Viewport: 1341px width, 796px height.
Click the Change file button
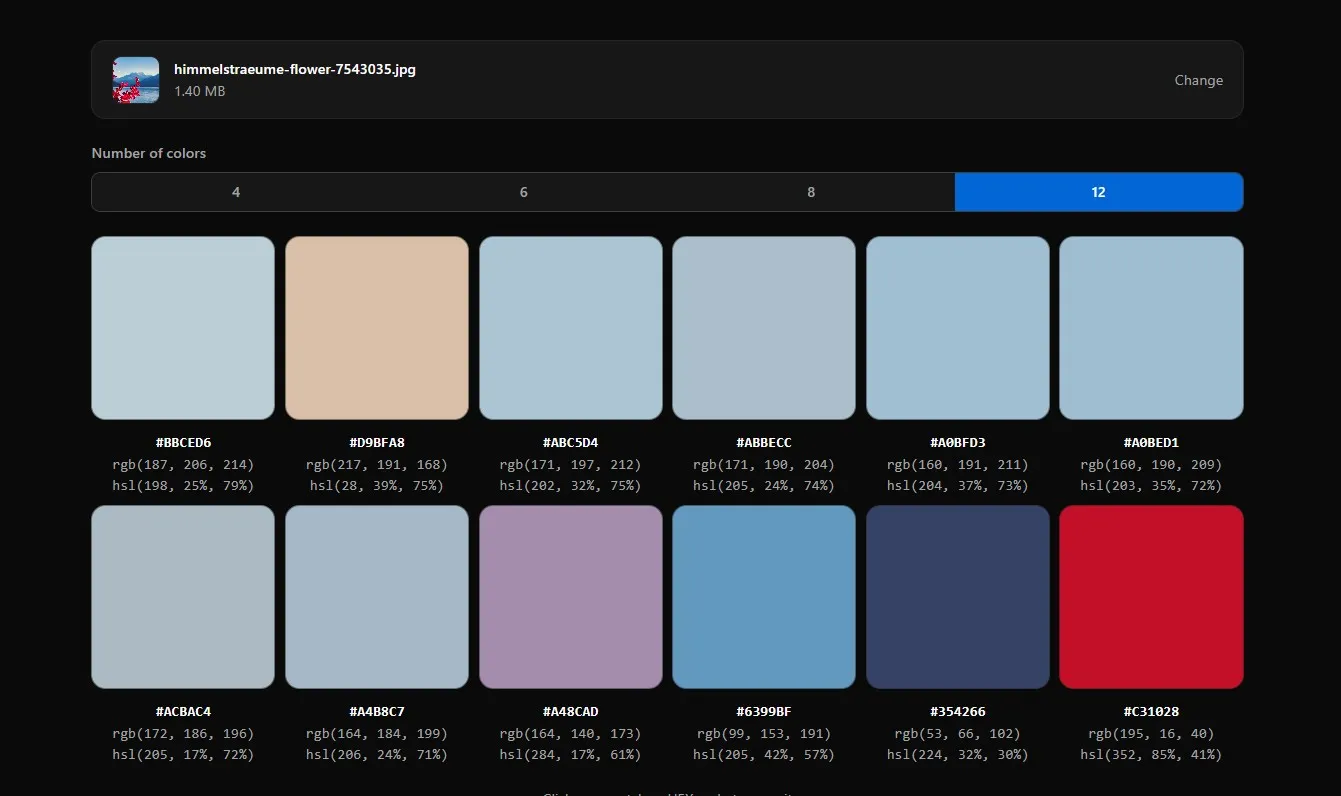(x=1198, y=80)
